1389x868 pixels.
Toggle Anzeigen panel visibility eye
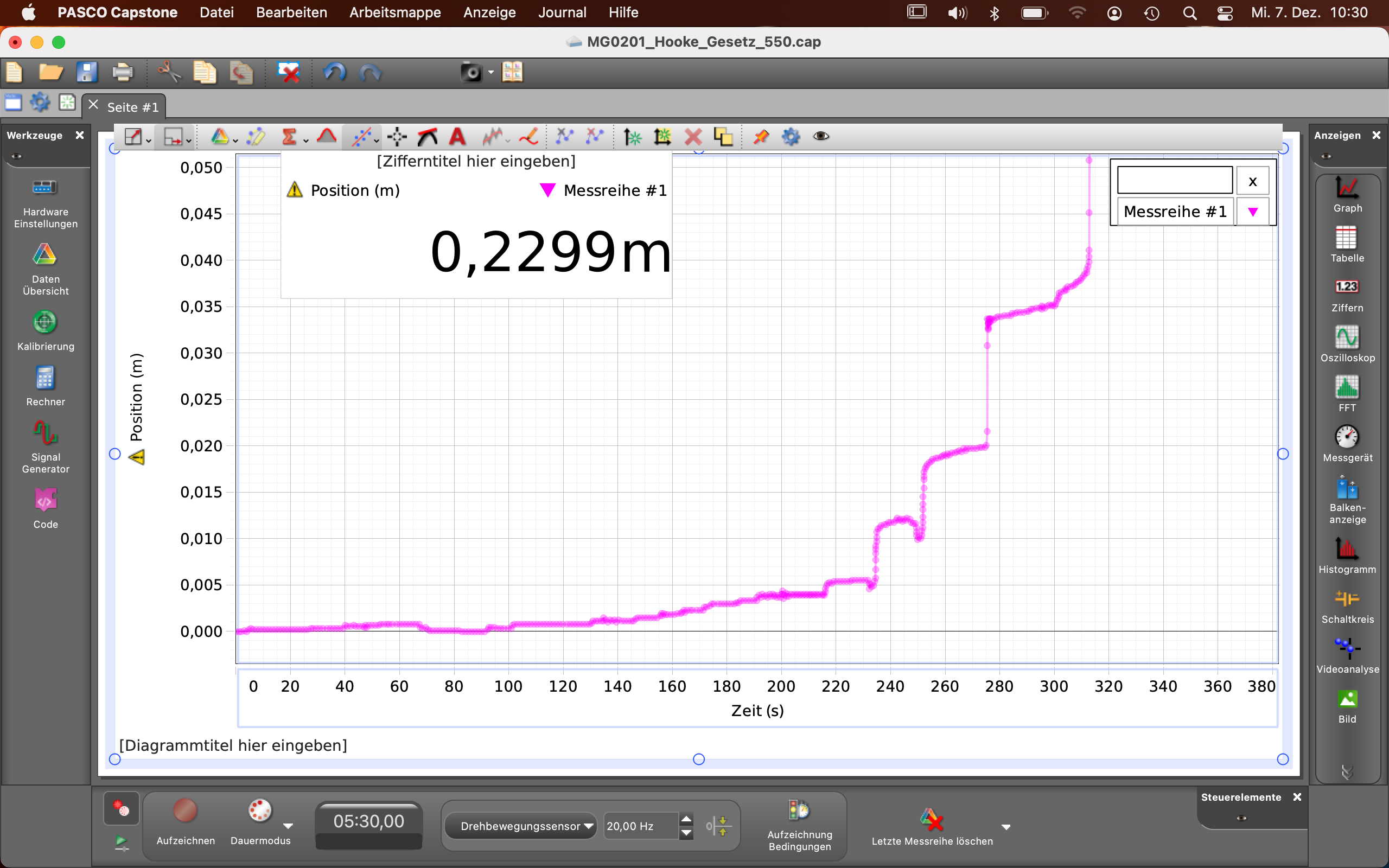[x=1327, y=156]
